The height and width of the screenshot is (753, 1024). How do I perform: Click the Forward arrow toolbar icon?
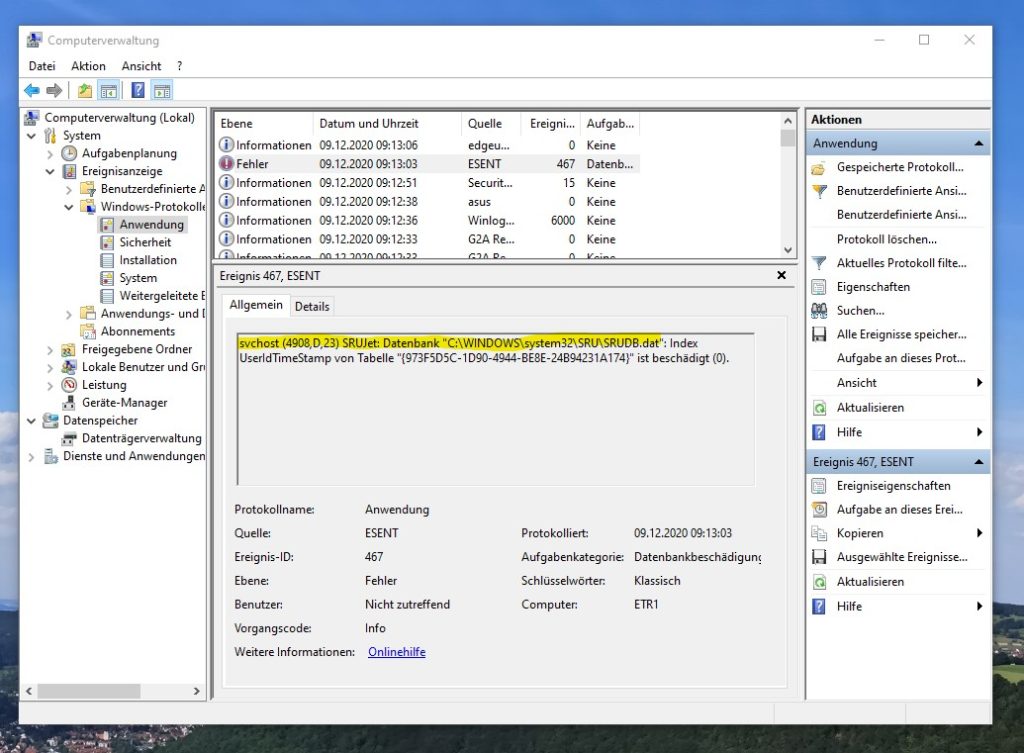point(54,90)
